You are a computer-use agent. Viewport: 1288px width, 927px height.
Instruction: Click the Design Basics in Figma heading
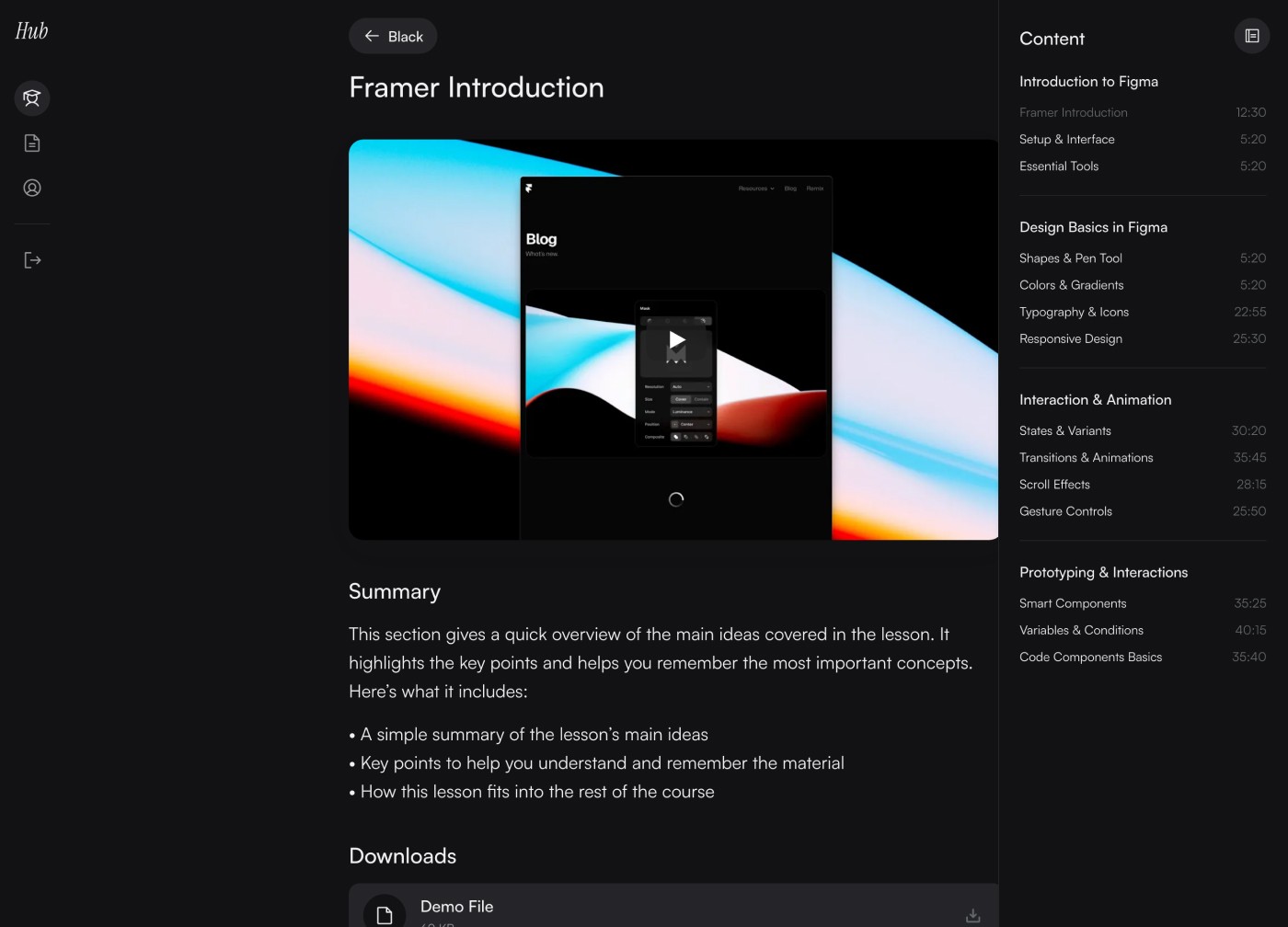tap(1093, 227)
